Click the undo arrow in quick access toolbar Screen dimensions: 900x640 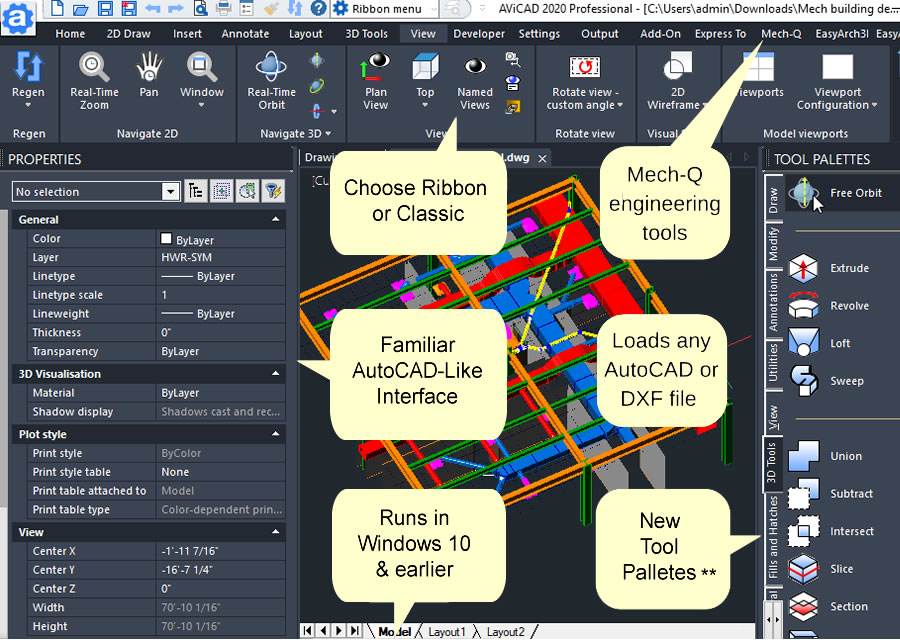(x=152, y=8)
